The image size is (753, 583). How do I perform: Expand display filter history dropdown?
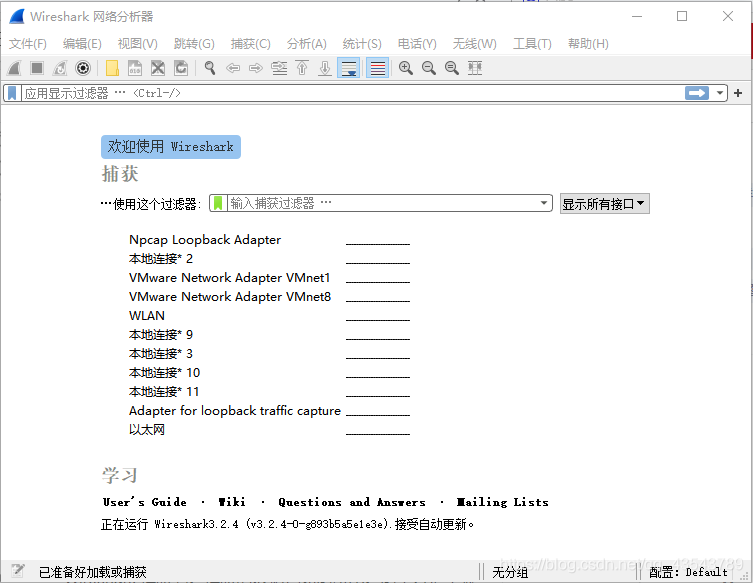point(719,93)
